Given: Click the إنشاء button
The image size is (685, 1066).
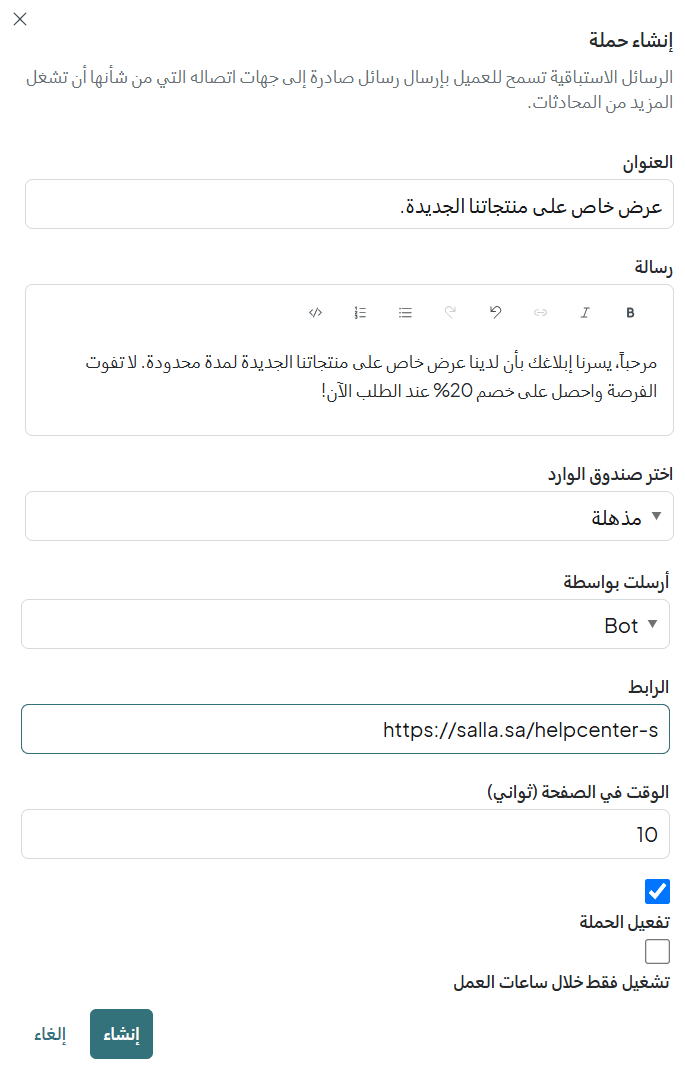Looking at the screenshot, I should point(121,1034).
